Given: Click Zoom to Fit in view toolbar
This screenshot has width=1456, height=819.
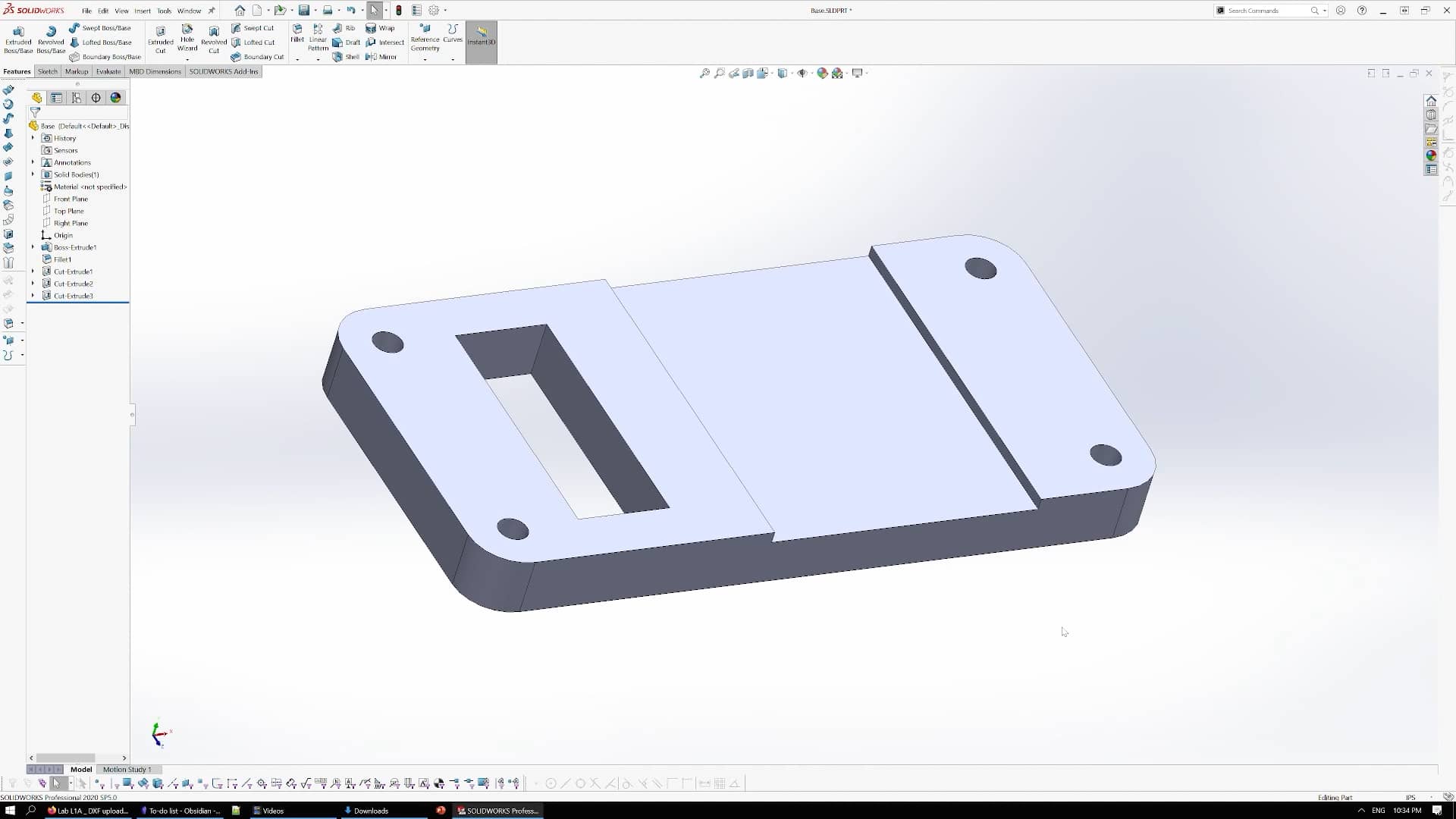Looking at the screenshot, I should click(705, 73).
